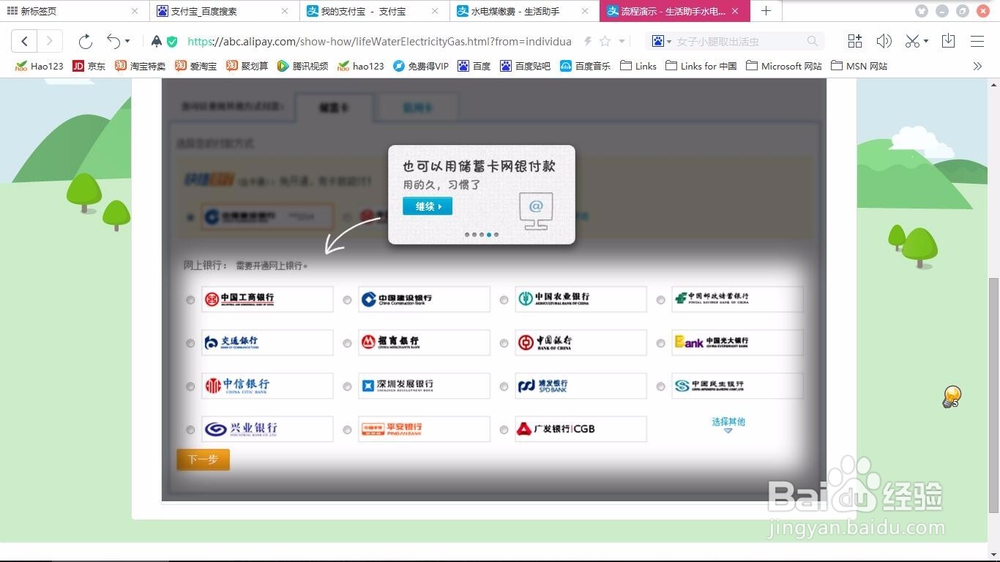Open the Hao123 bookmark
The image size is (1000, 562).
[39, 66]
